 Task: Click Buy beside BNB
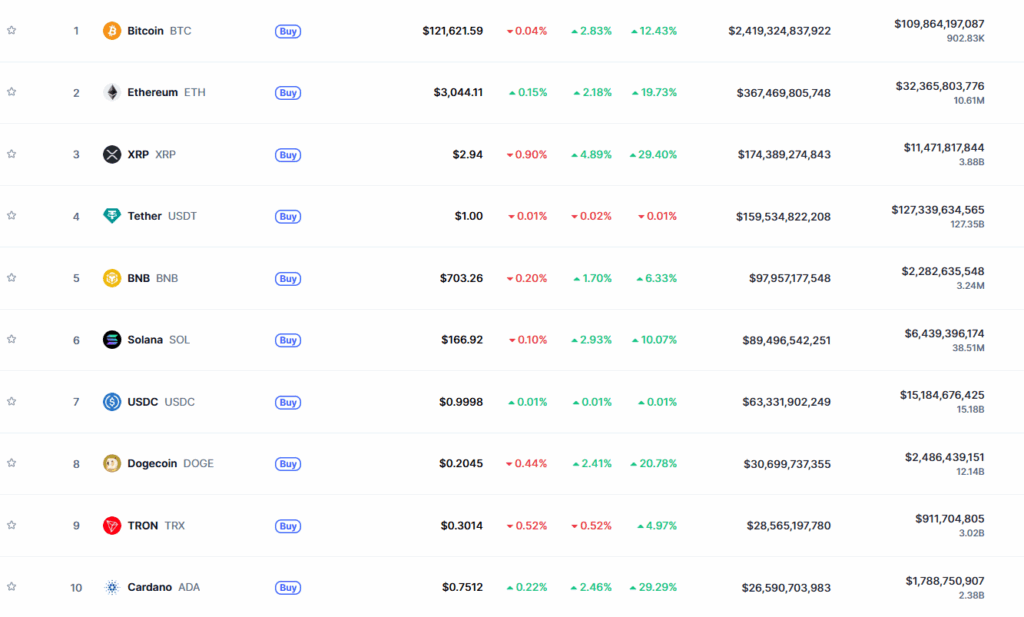pyautogui.click(x=288, y=279)
